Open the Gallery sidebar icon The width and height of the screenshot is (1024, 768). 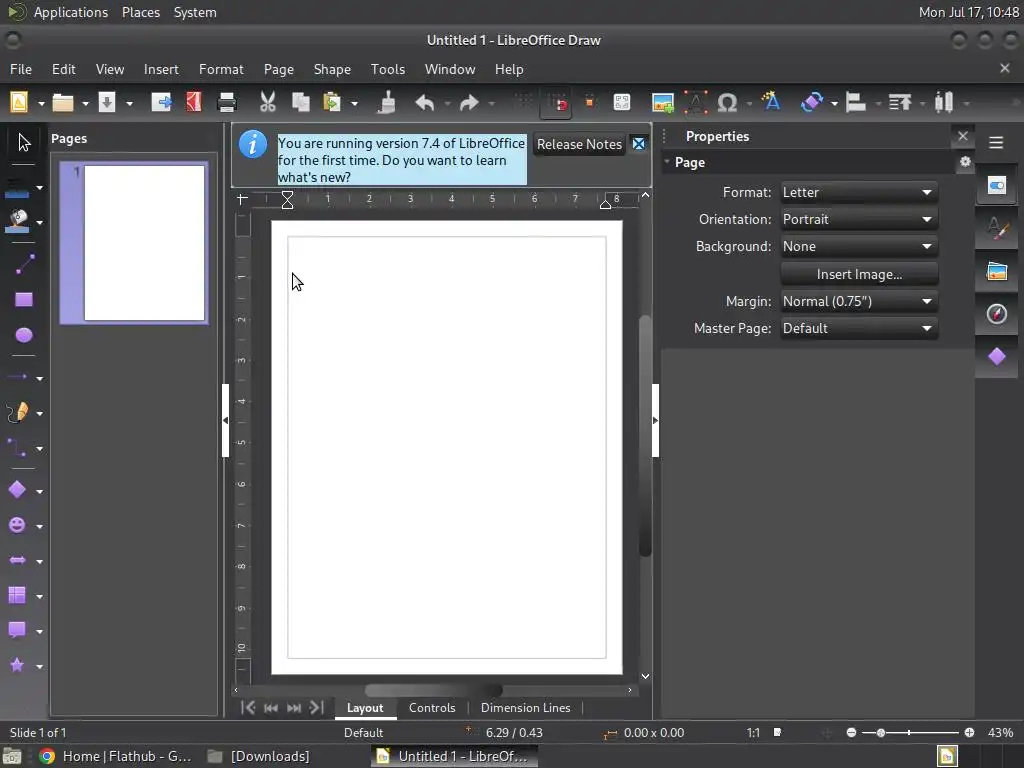point(997,271)
